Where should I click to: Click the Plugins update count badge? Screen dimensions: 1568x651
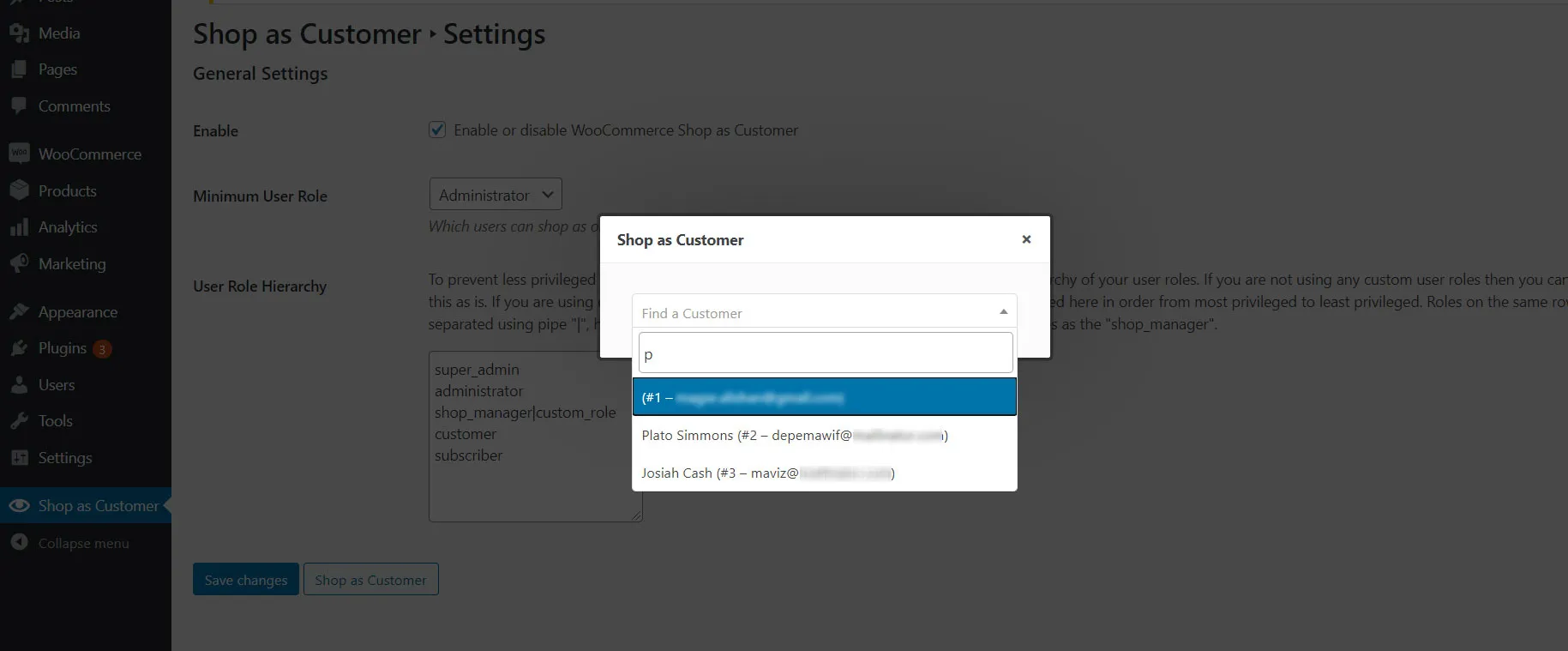coord(102,348)
